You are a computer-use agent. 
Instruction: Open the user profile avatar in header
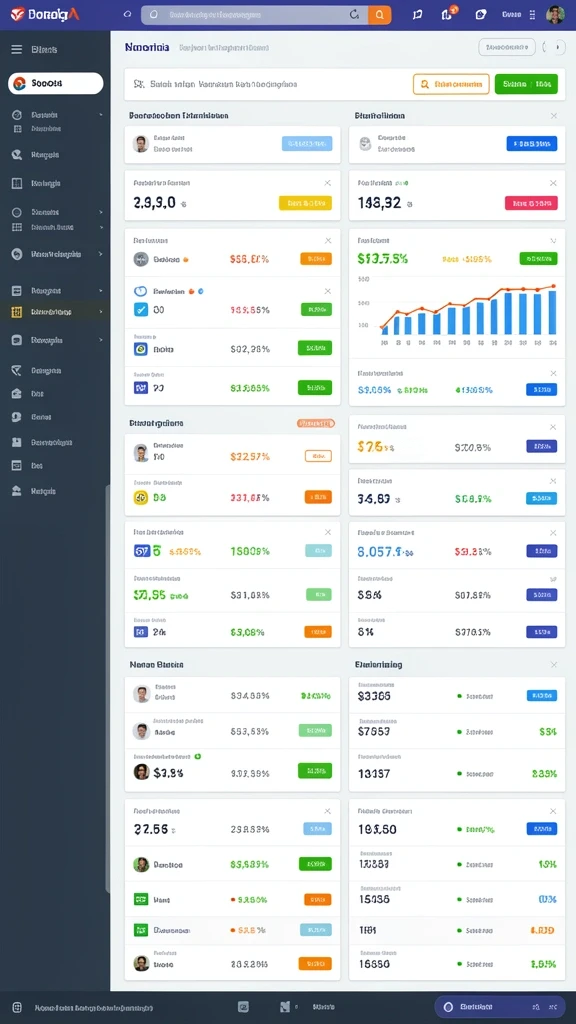pos(556,14)
